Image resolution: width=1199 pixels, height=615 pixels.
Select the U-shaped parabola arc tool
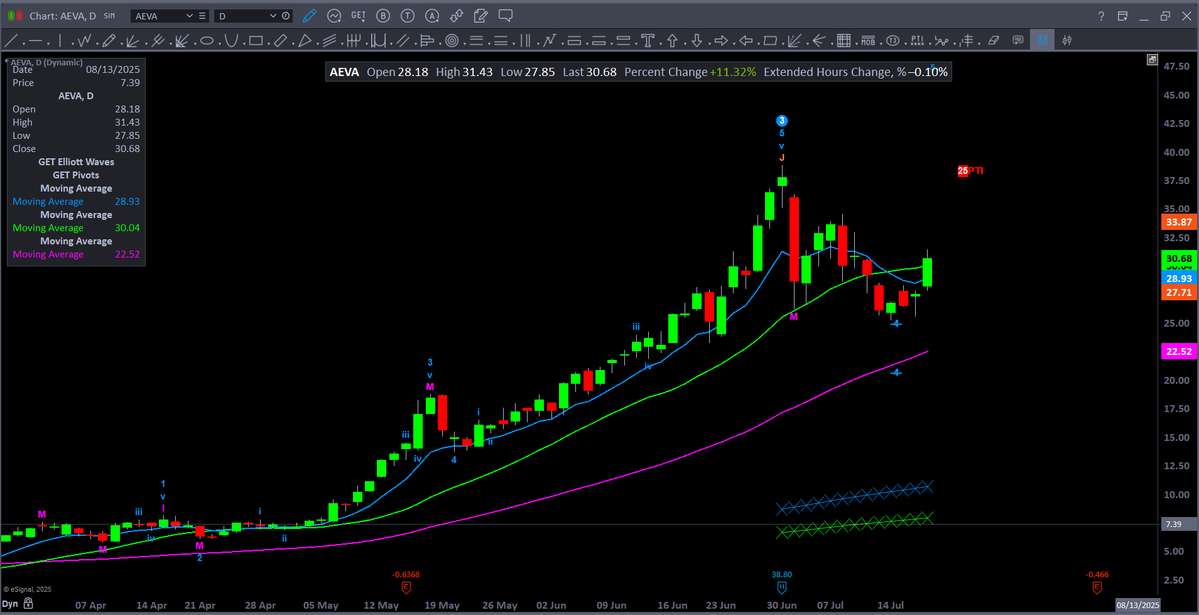tap(231, 41)
